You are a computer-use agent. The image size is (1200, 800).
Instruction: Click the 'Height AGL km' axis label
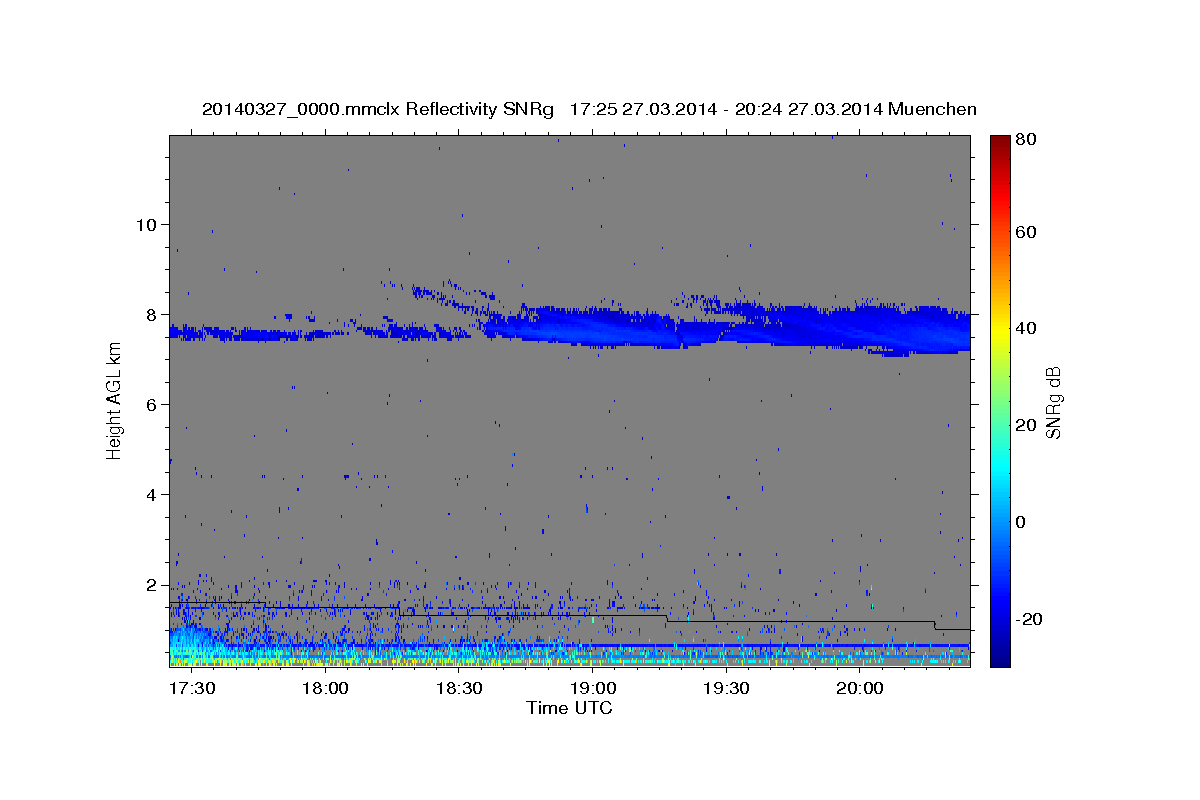click(114, 400)
